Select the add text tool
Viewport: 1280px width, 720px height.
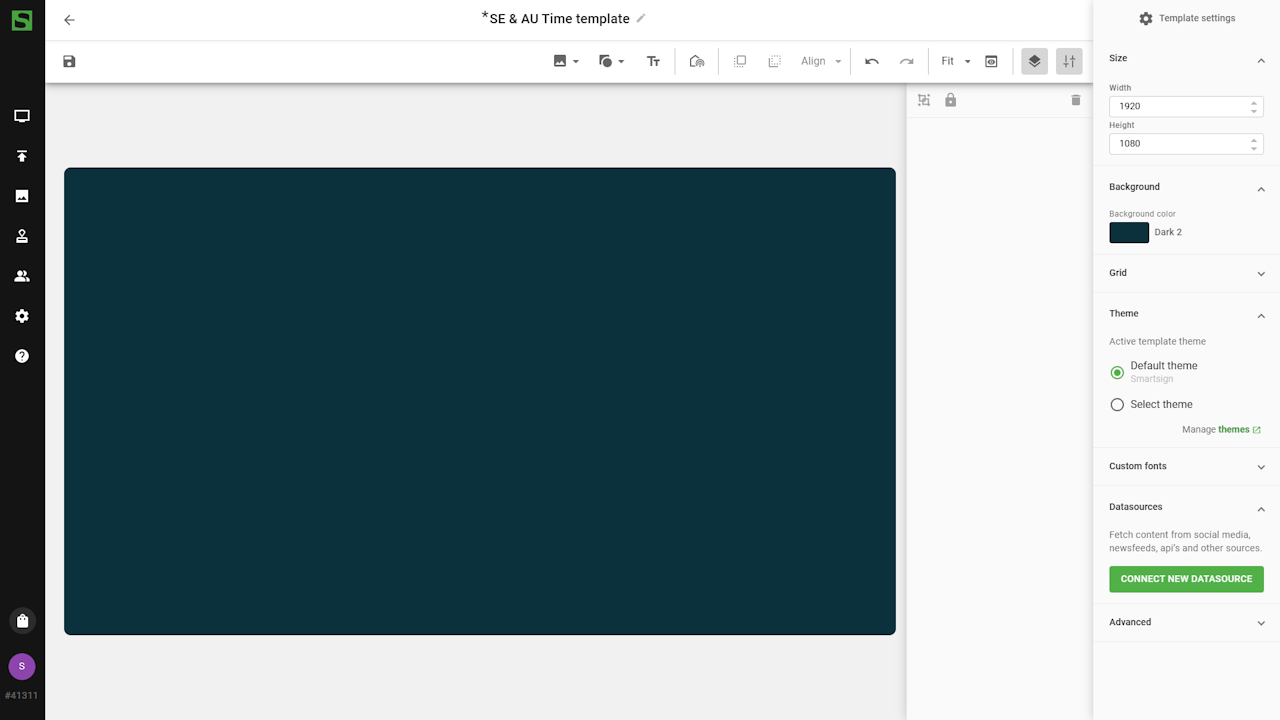(653, 62)
